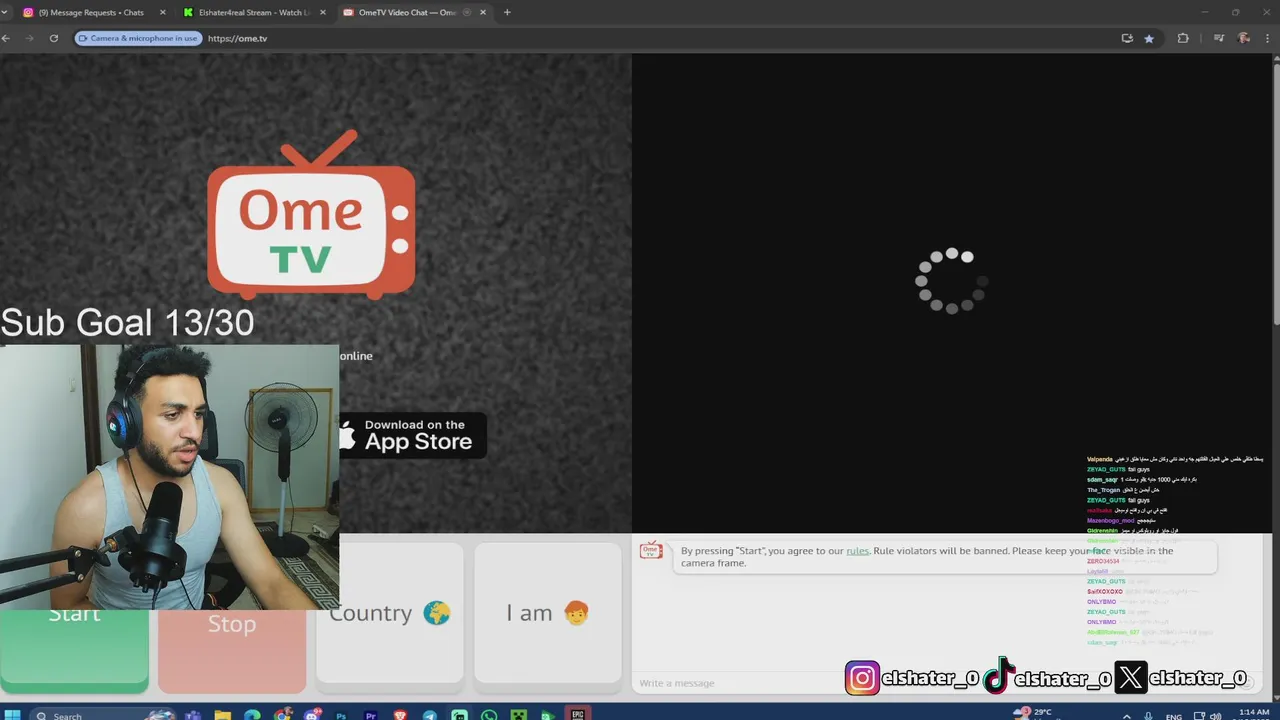Switch to the Message Requests • Chats tab

(x=91, y=12)
